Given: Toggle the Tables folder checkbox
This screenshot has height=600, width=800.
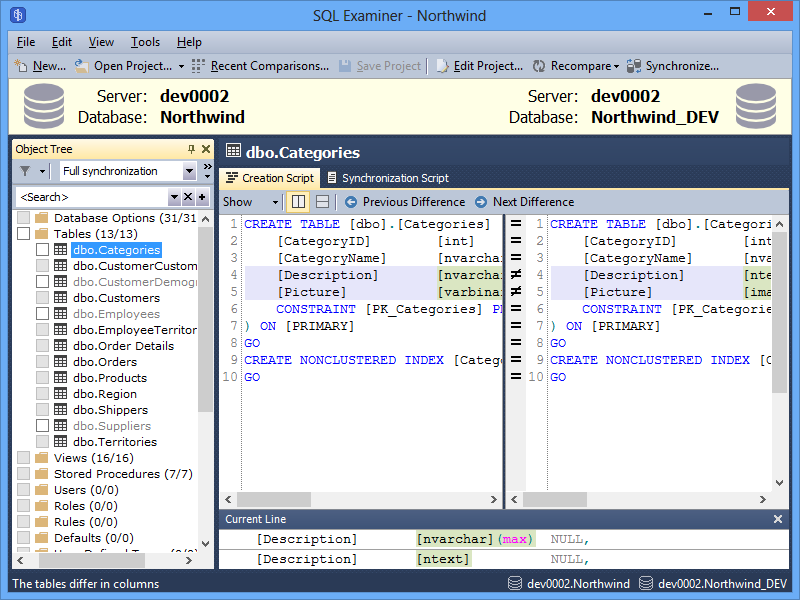Looking at the screenshot, I should [x=23, y=234].
